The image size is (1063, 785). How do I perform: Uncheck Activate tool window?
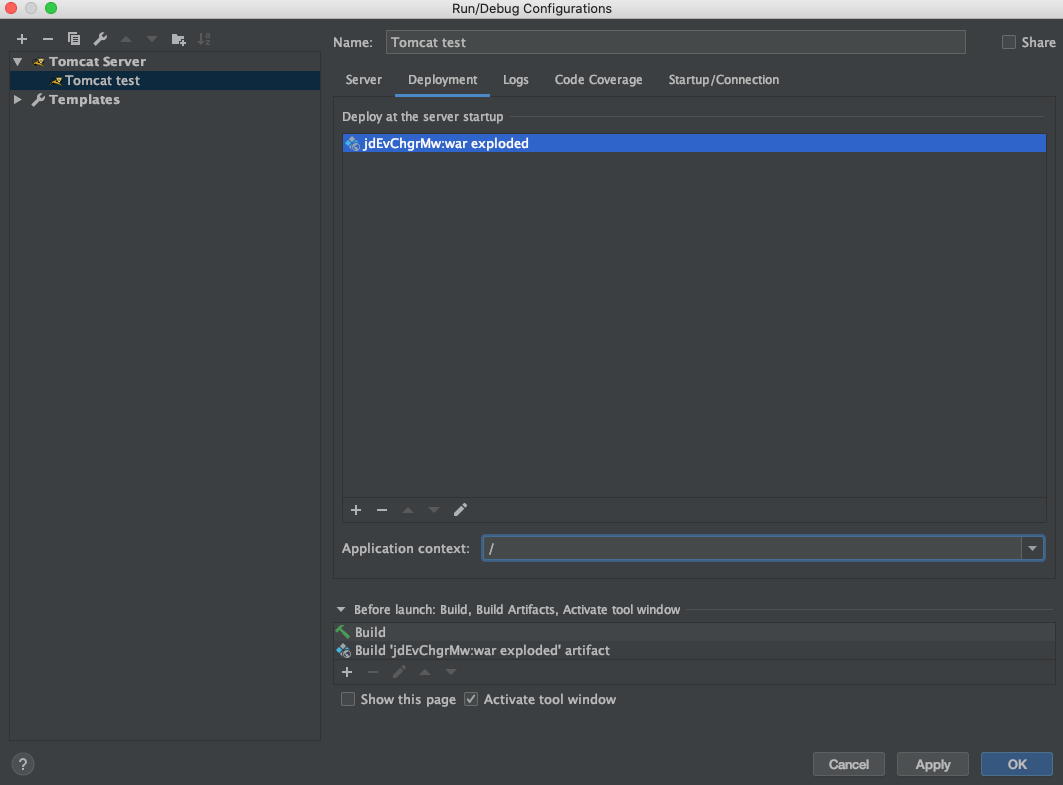point(471,699)
